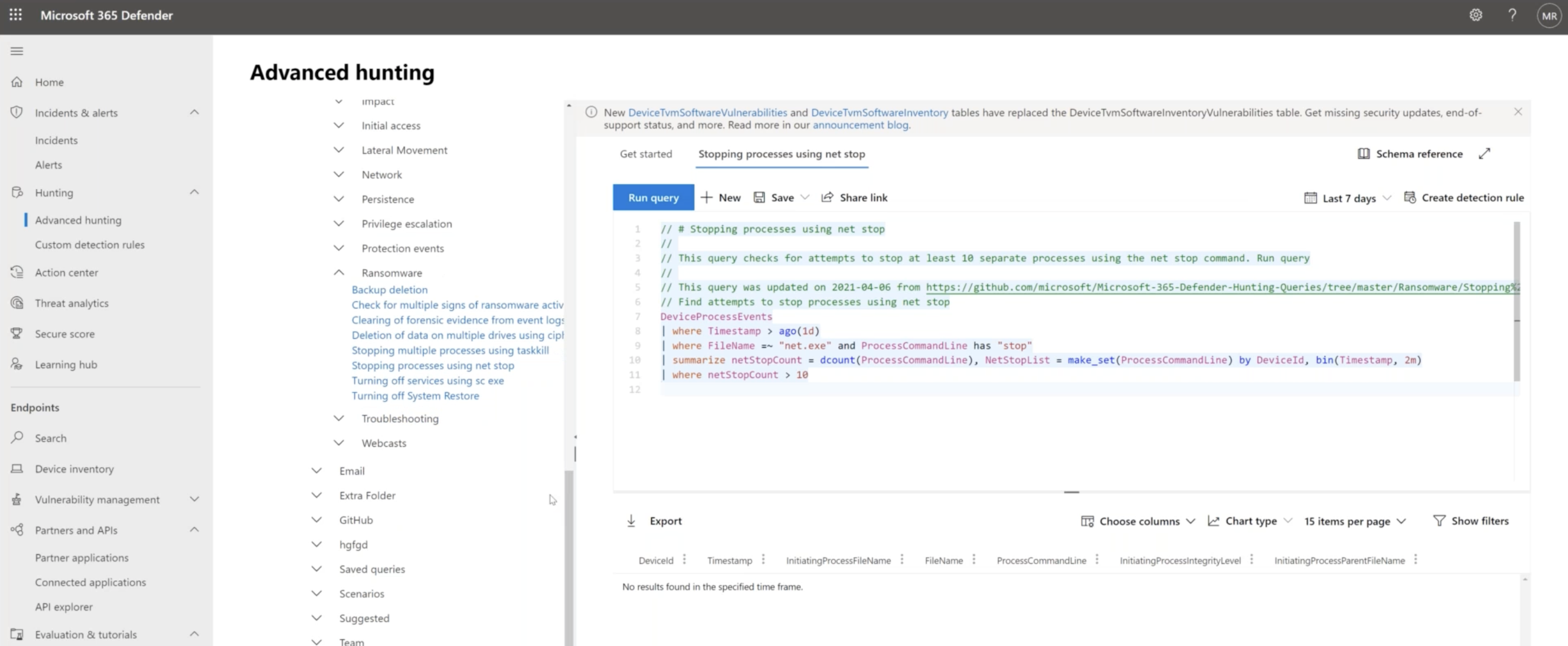Go to Advanced hunting in sidebar
Screen dimensions: 1568x646
click(78, 220)
